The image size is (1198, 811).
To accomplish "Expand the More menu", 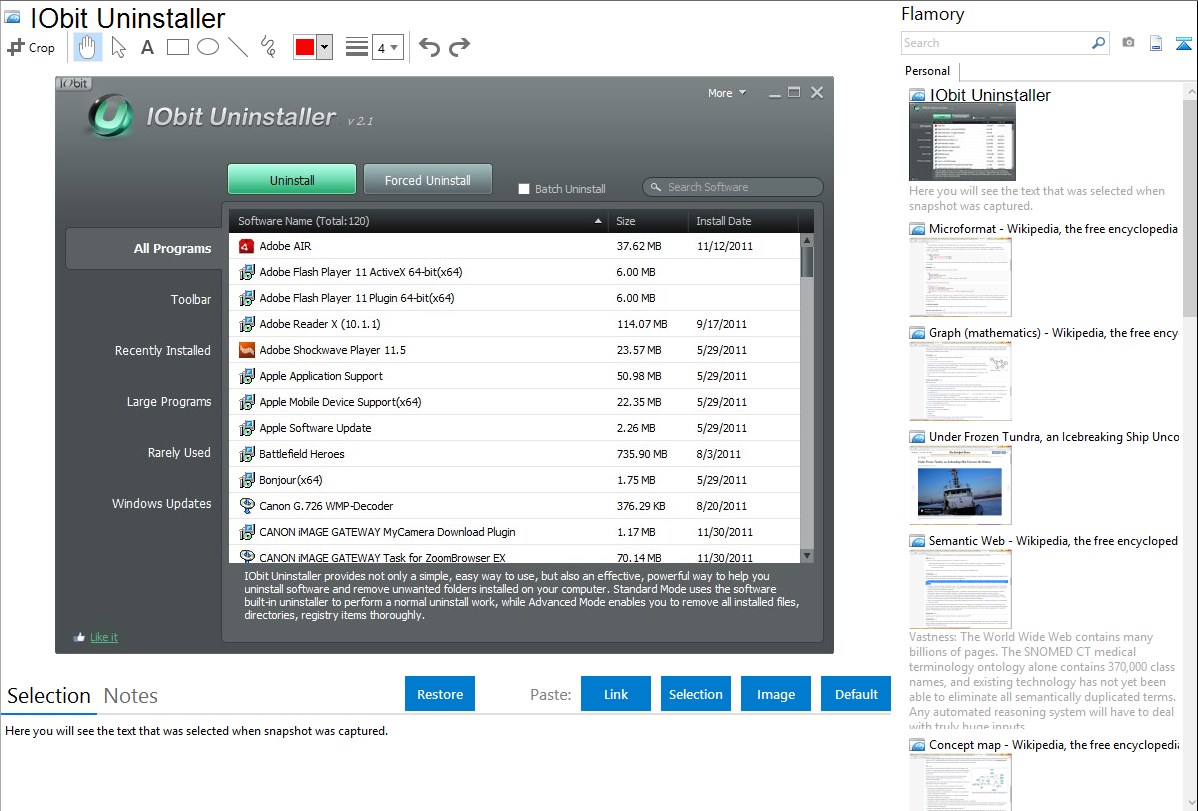I will click(727, 93).
